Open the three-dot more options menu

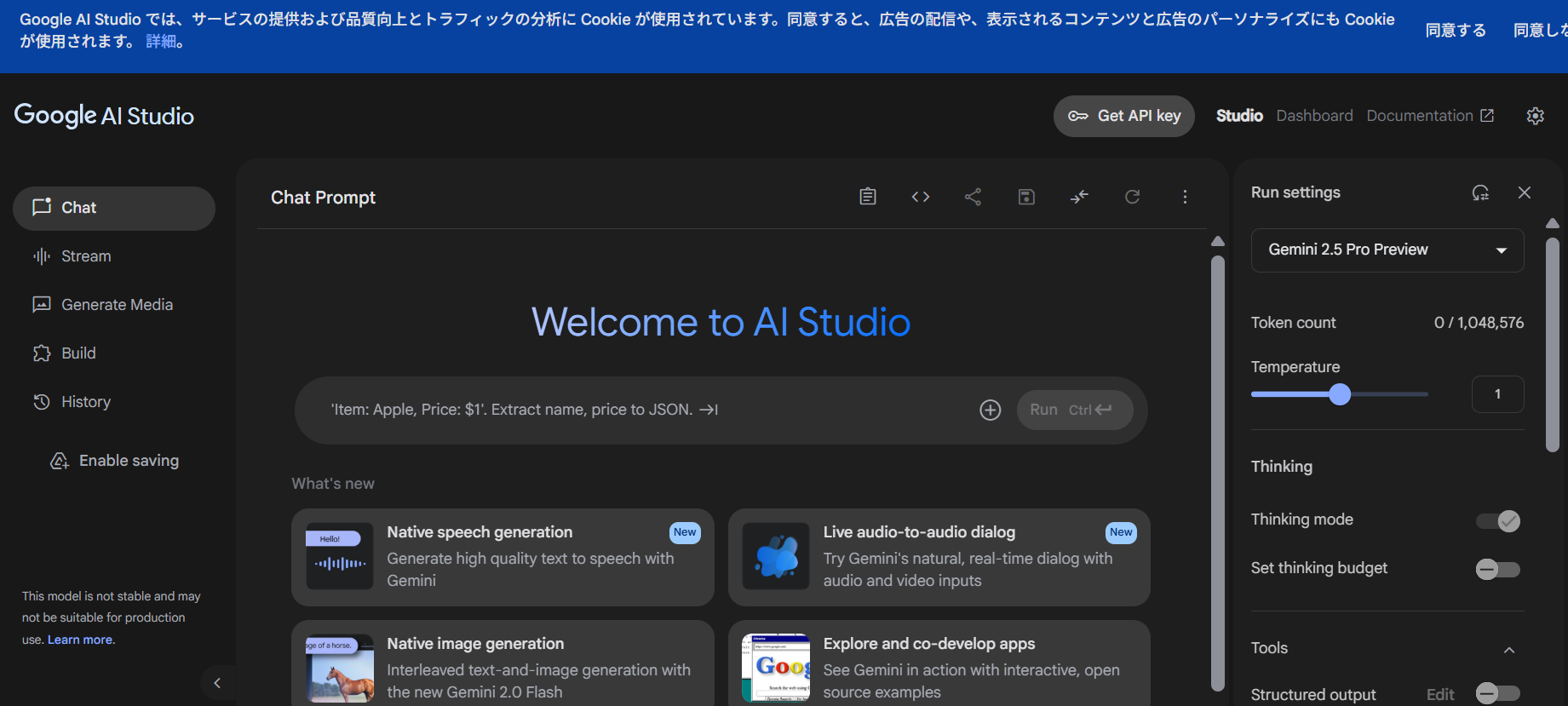(x=1185, y=197)
